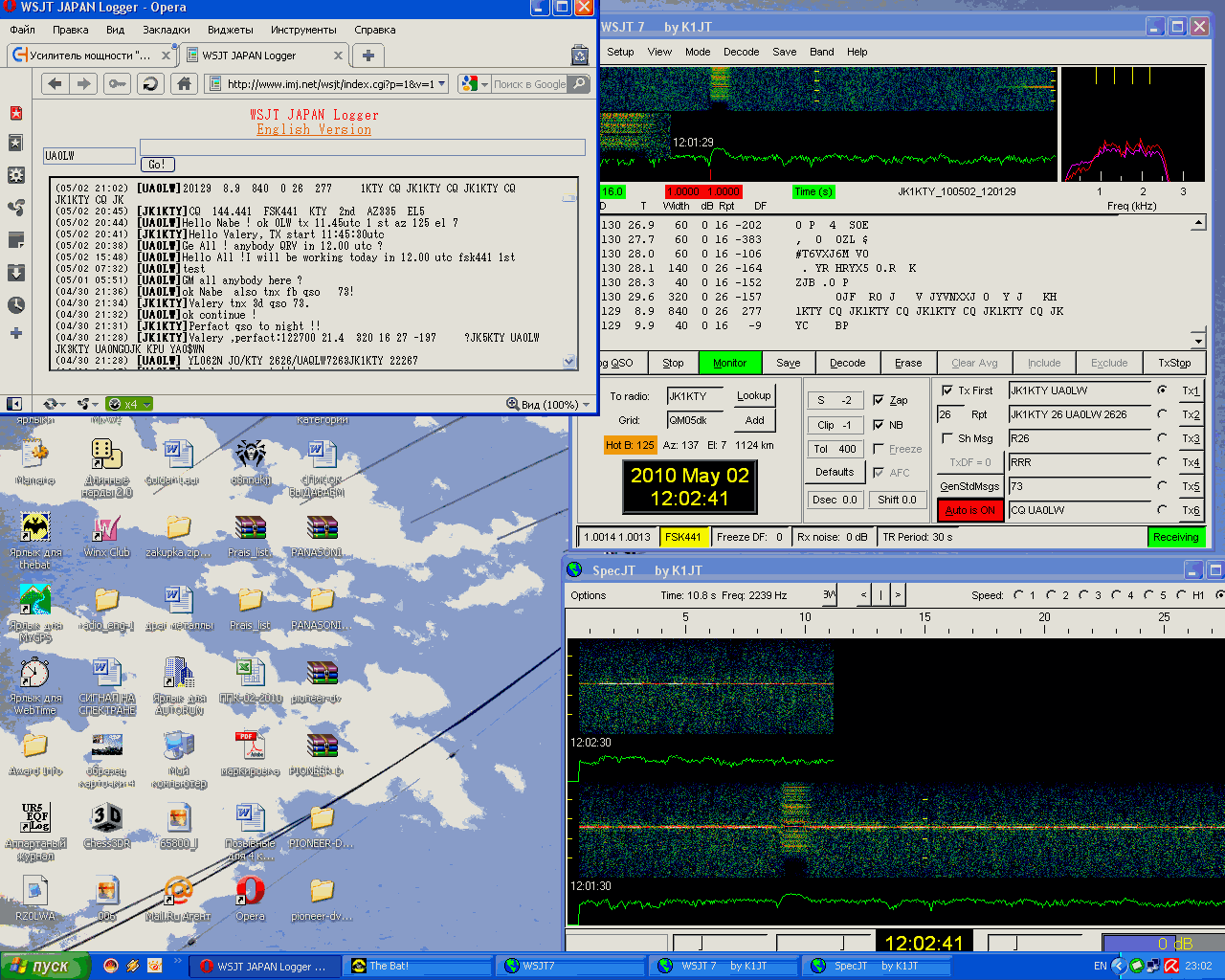Click Пуск Start button
This screenshot has height=980, width=1225.
click(x=46, y=966)
